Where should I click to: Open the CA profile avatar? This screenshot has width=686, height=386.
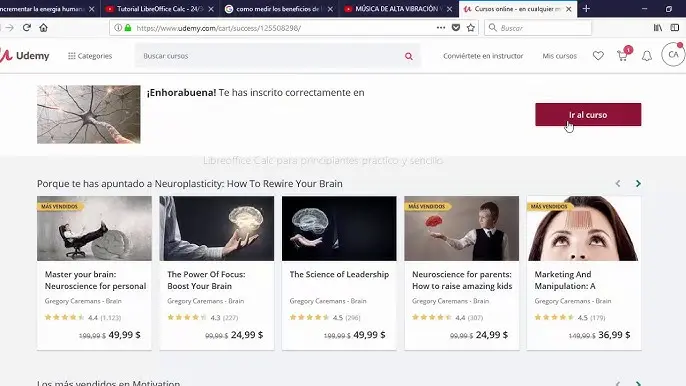pos(673,55)
